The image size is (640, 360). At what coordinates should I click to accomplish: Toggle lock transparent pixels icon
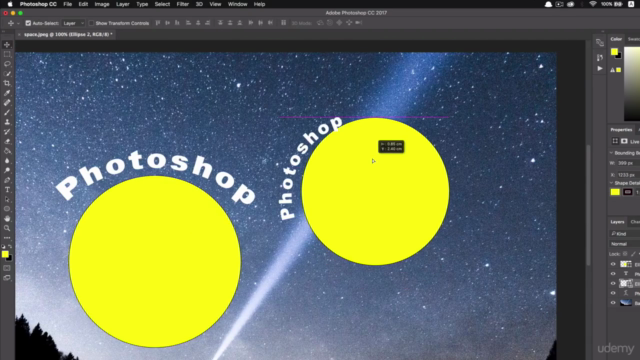[625, 254]
